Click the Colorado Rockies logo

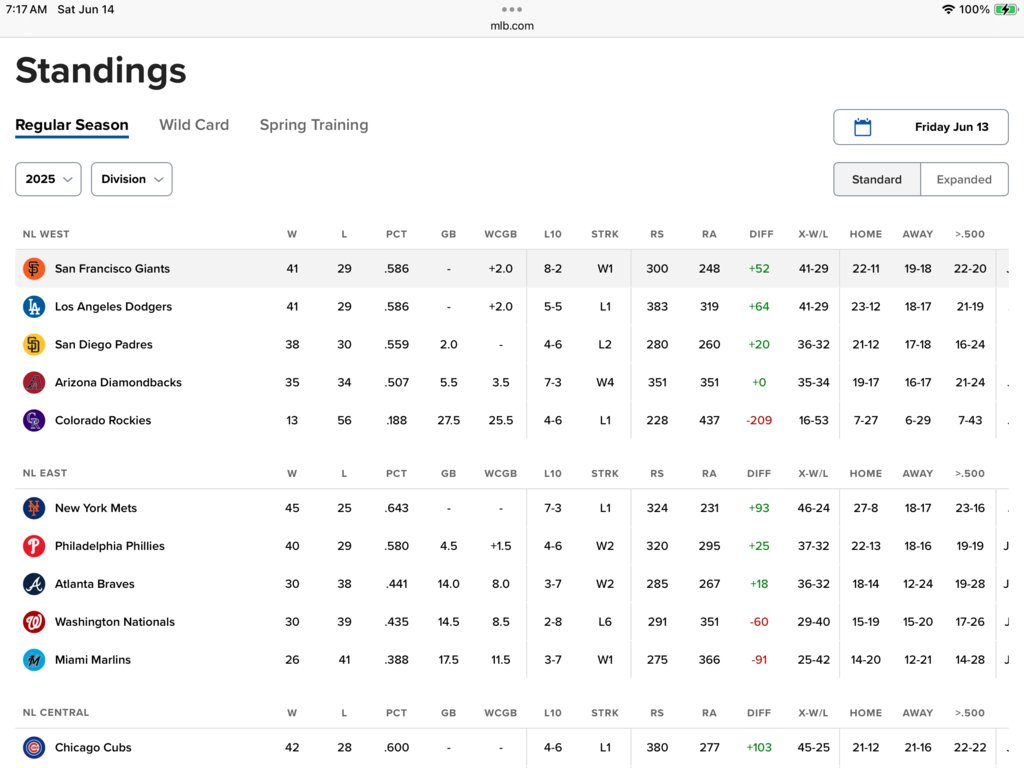tap(34, 420)
